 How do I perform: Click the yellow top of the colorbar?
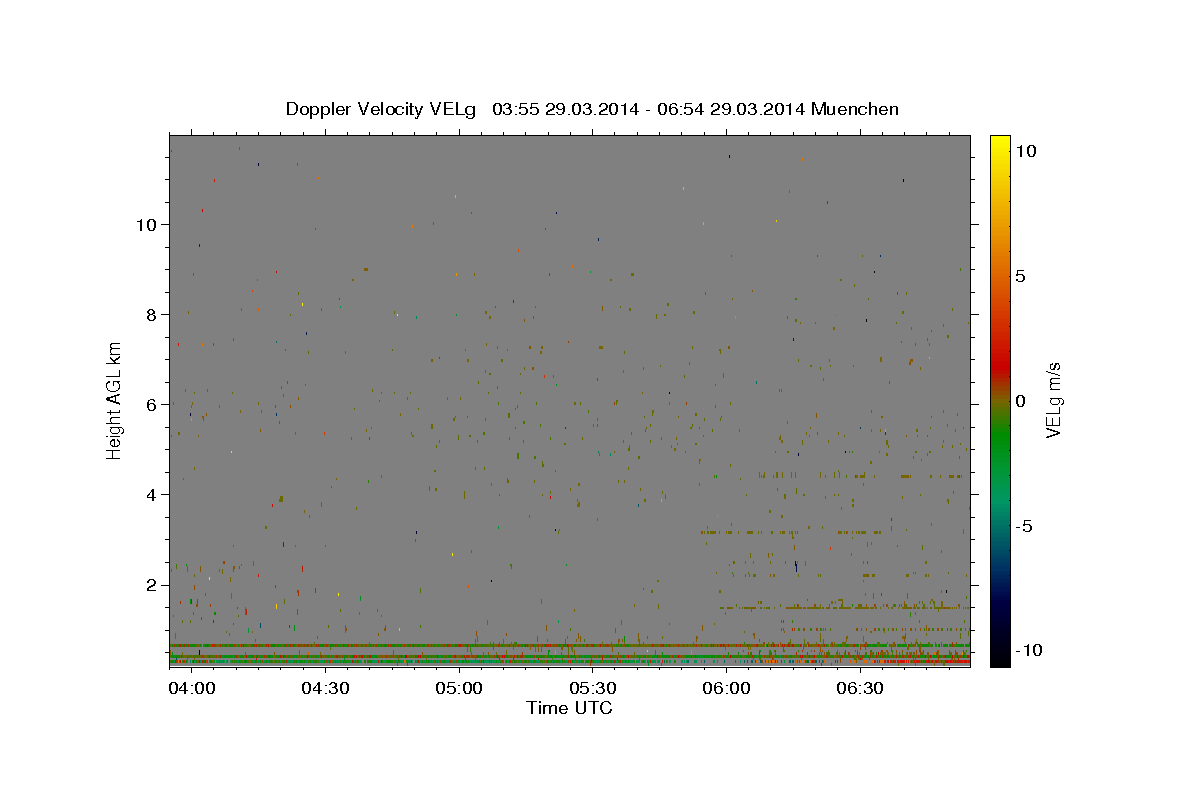(999, 145)
